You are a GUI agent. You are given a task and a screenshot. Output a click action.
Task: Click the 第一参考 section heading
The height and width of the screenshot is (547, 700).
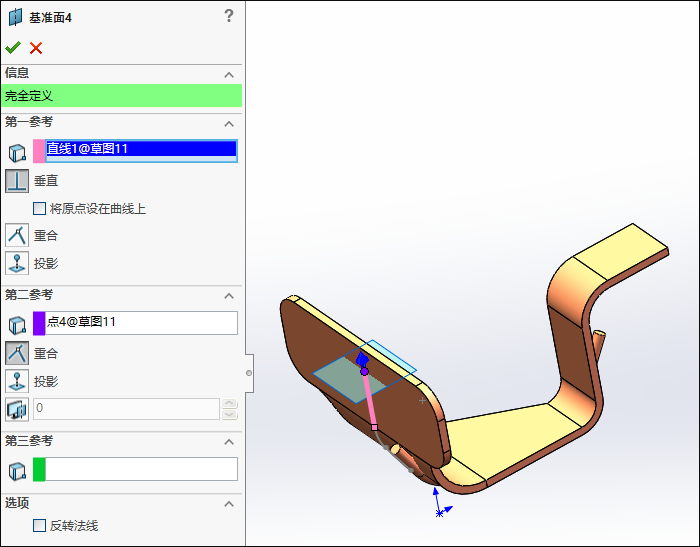point(29,121)
